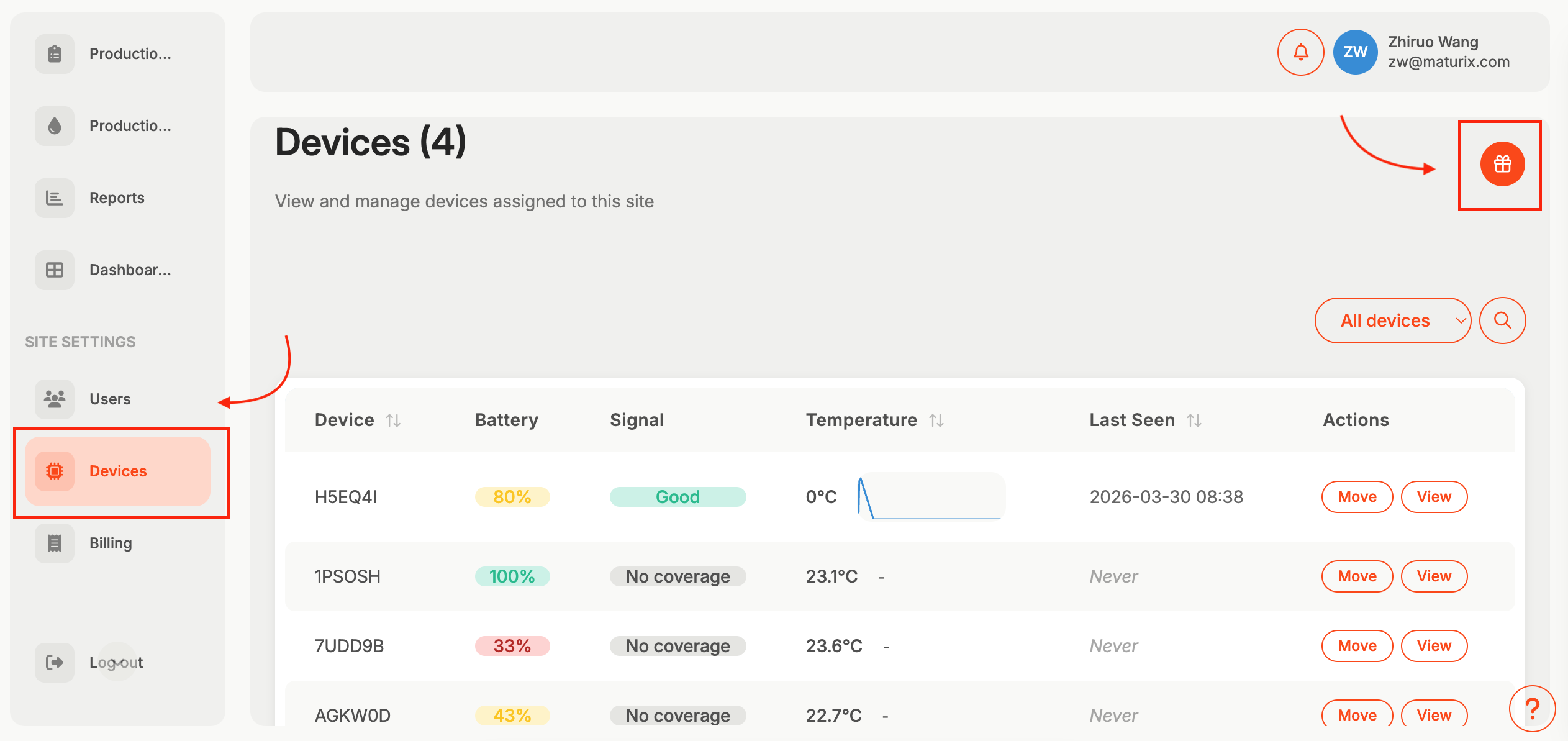Open device search with magnifier icon
The width and height of the screenshot is (1568, 741).
[x=1502, y=320]
